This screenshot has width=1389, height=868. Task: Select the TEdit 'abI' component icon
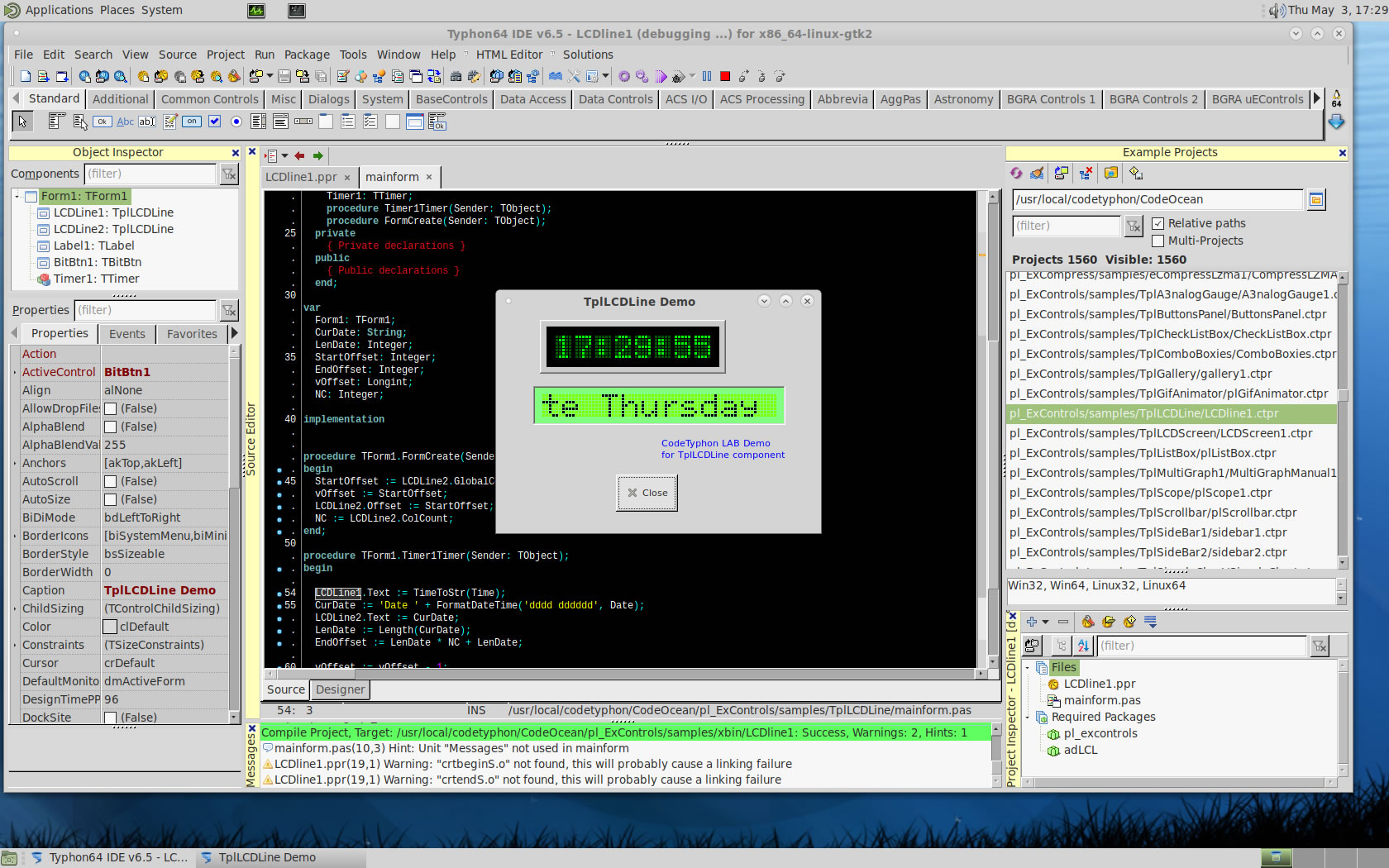pos(147,122)
